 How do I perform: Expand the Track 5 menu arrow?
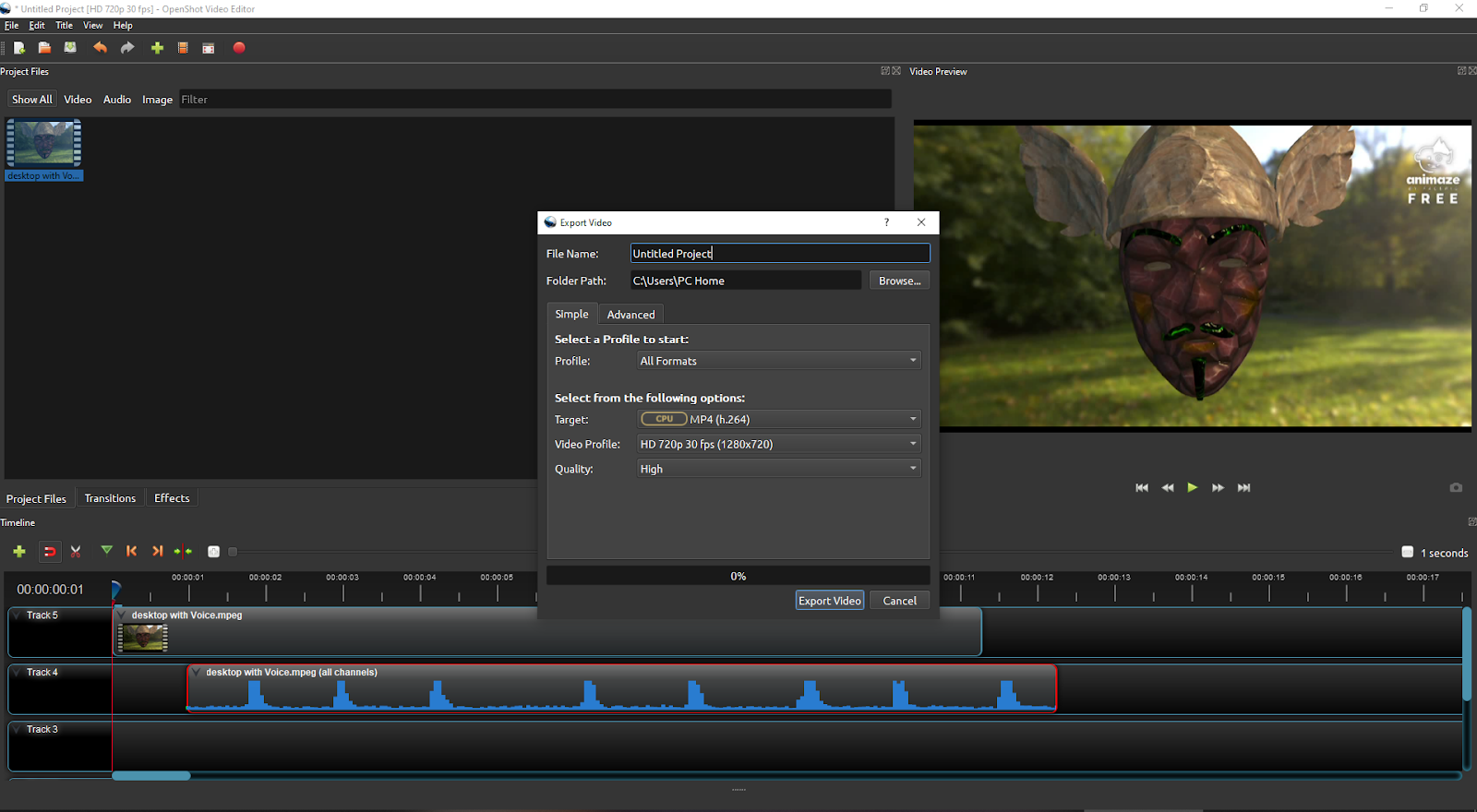click(x=18, y=615)
